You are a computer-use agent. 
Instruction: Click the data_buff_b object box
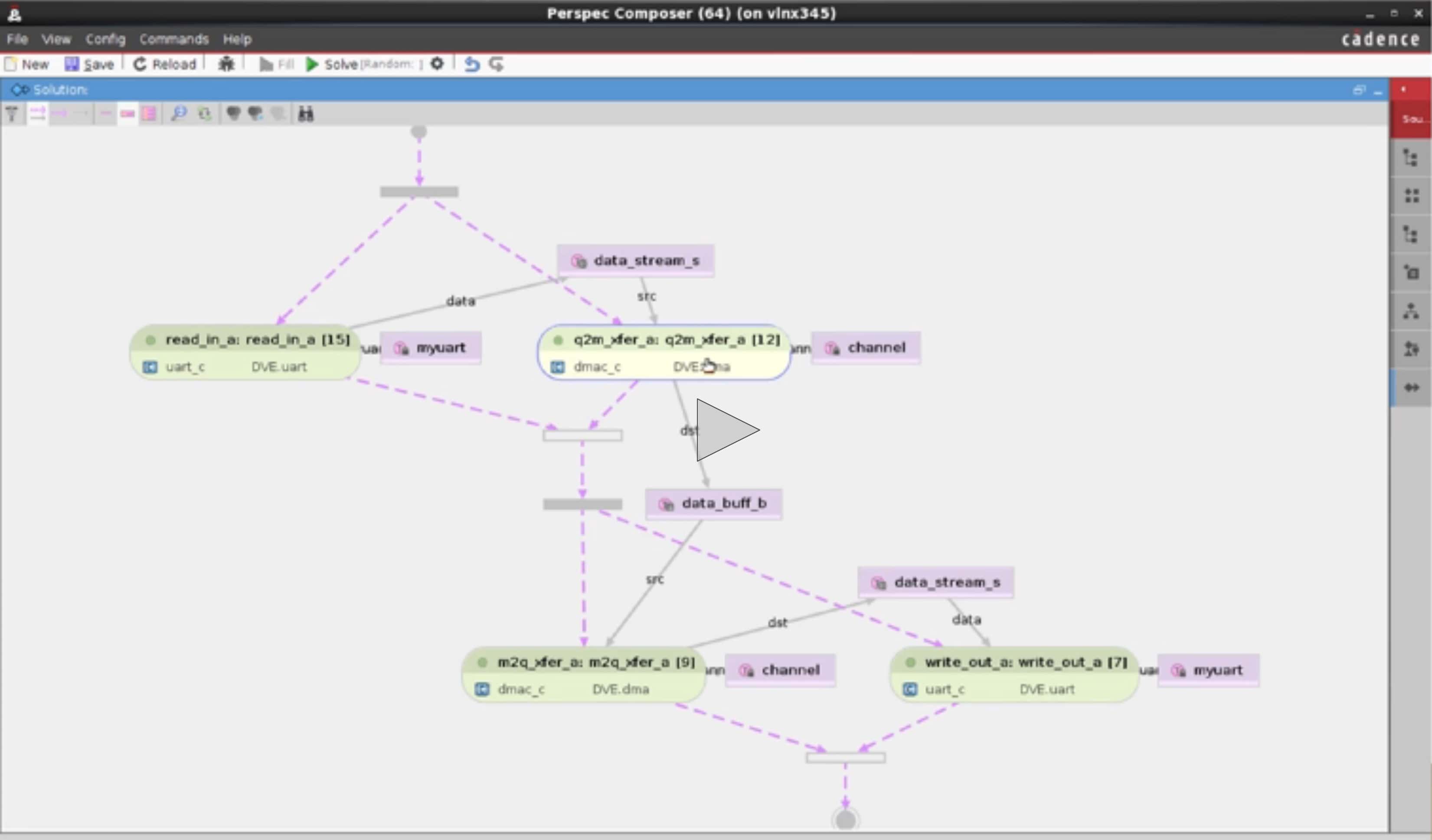(x=714, y=503)
